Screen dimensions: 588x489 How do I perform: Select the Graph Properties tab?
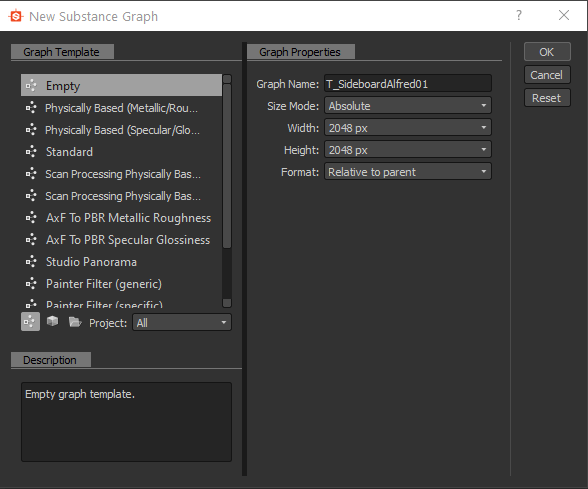click(300, 52)
